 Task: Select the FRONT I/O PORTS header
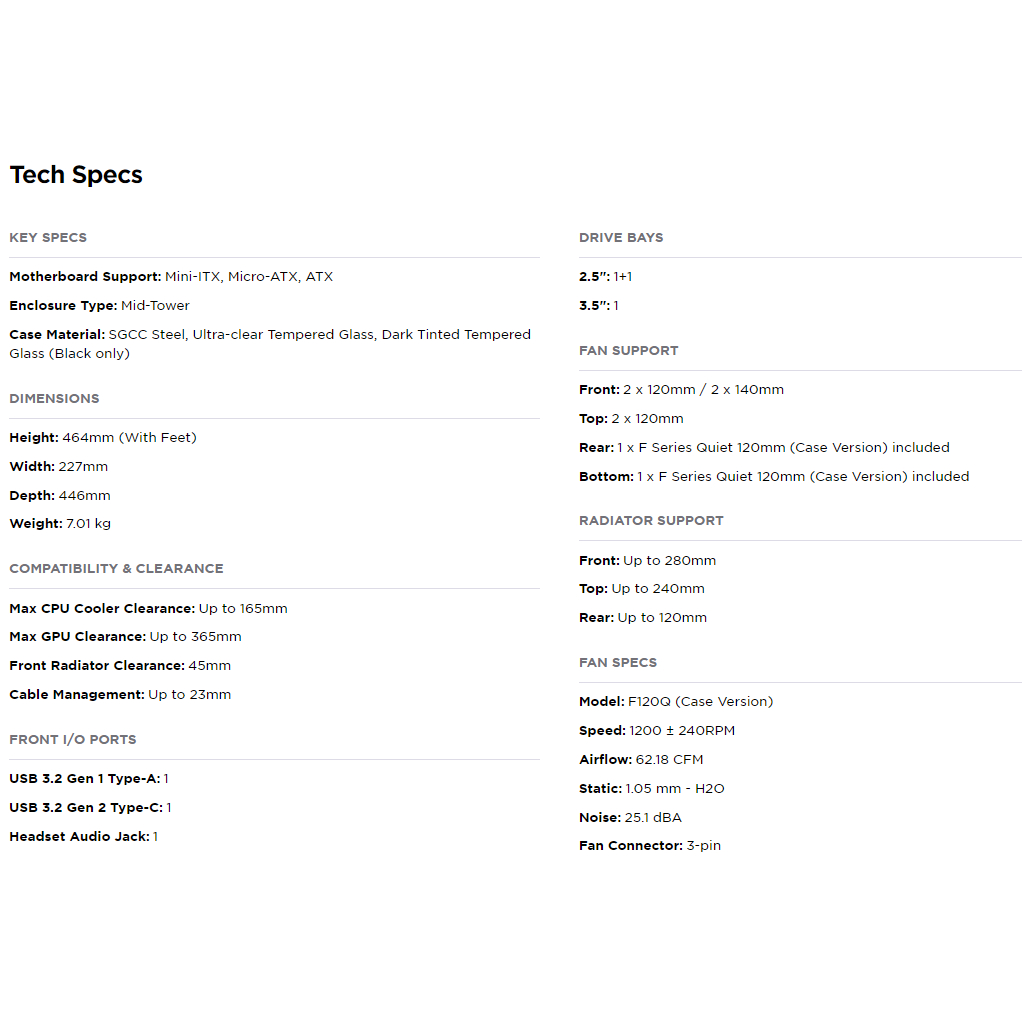tap(72, 739)
